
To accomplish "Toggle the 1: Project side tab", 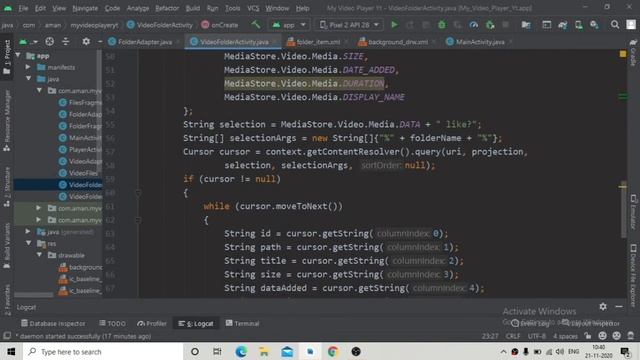I will pos(7,57).
